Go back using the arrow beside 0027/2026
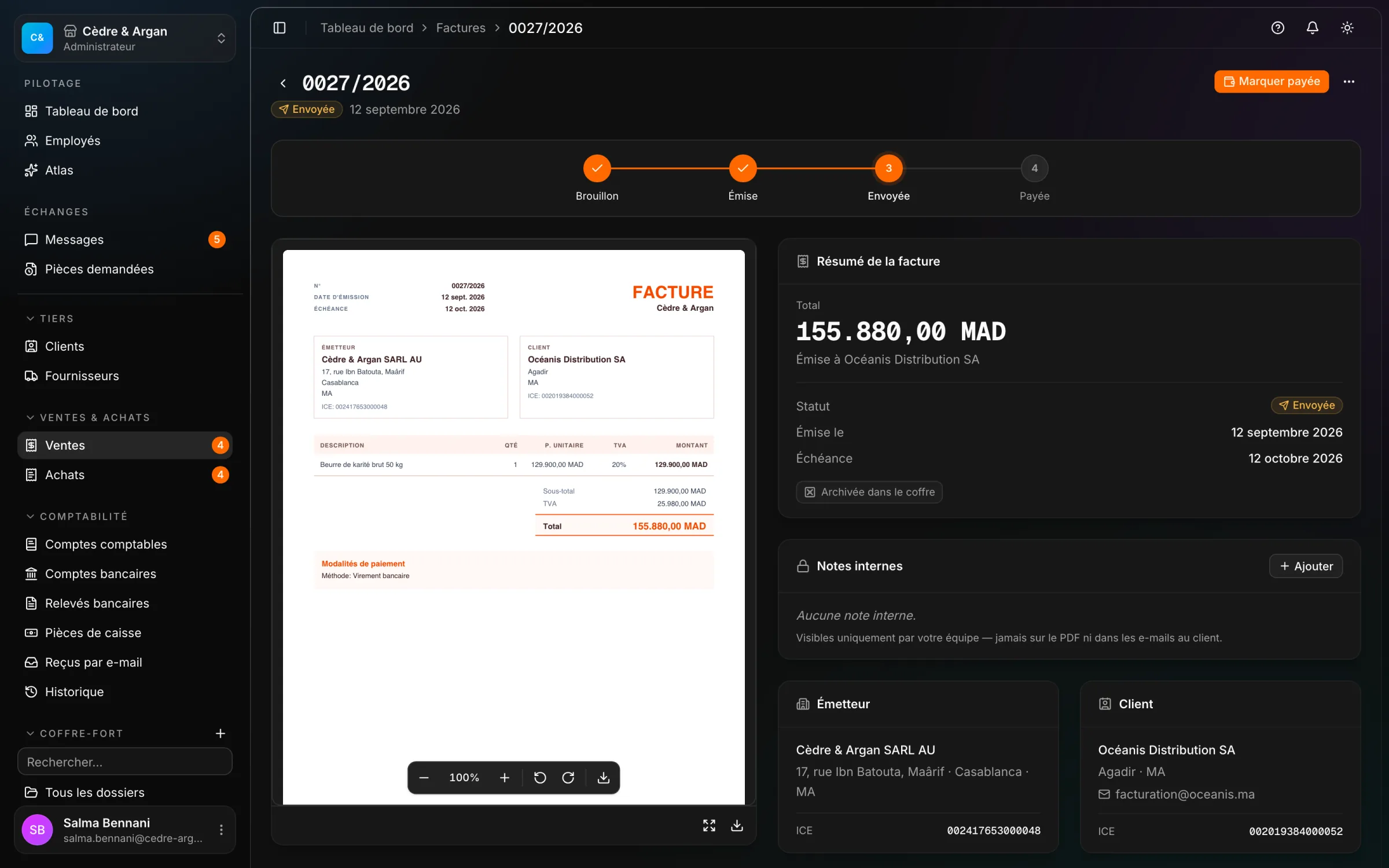Image resolution: width=1389 pixels, height=868 pixels. pos(283,83)
